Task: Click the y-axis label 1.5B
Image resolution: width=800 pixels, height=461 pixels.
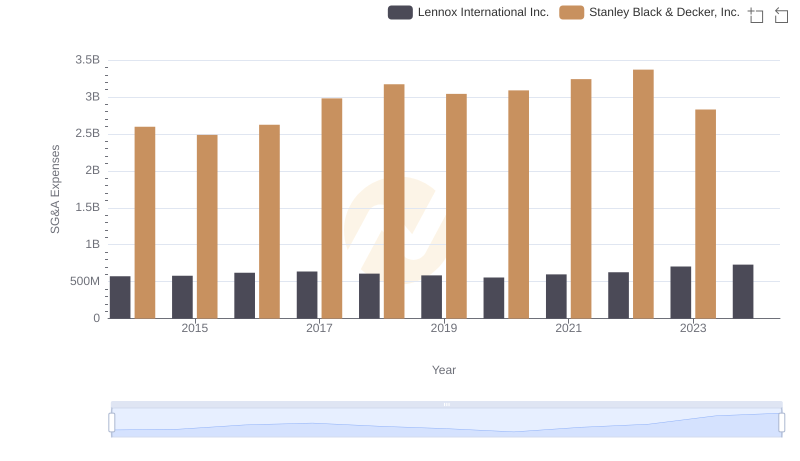Action: click(87, 208)
